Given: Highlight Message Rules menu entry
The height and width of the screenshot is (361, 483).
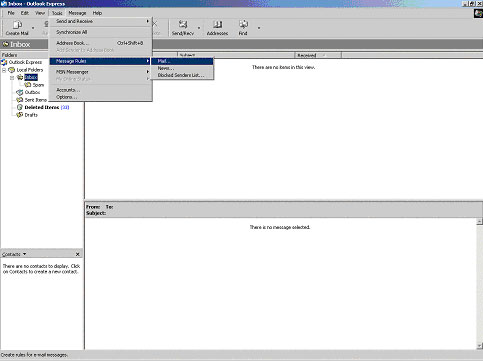Looking at the screenshot, I should 101,61.
